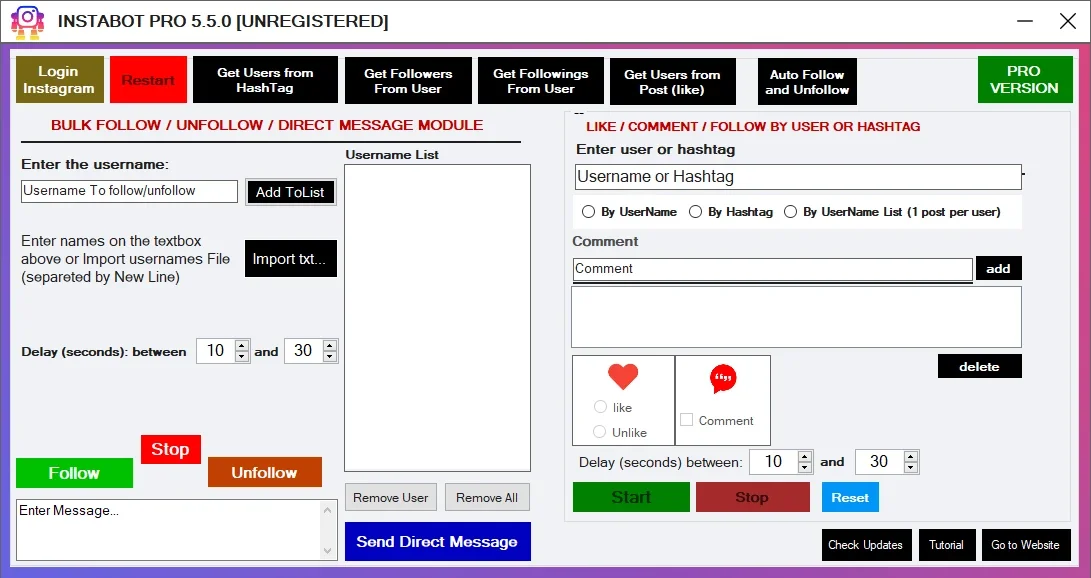This screenshot has width=1091, height=578.
Task: Click the right module minimum delay value field
Action: 774,462
